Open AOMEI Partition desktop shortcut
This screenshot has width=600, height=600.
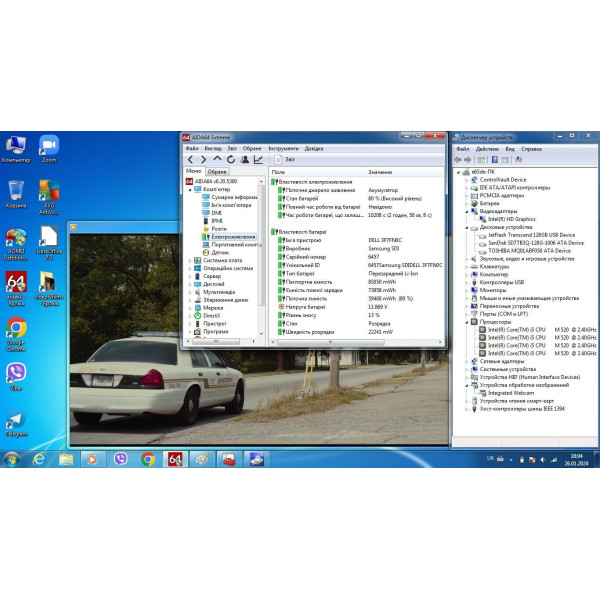[x=16, y=244]
